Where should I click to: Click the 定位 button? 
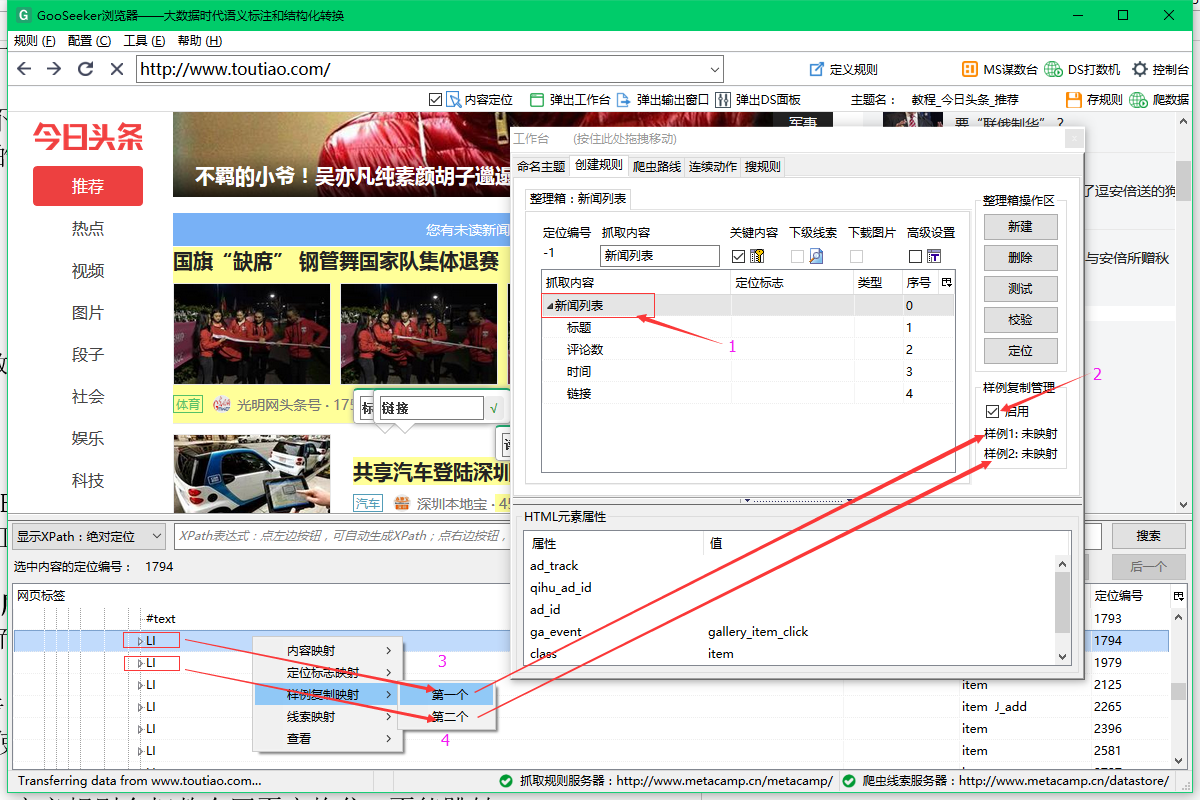coord(1020,350)
